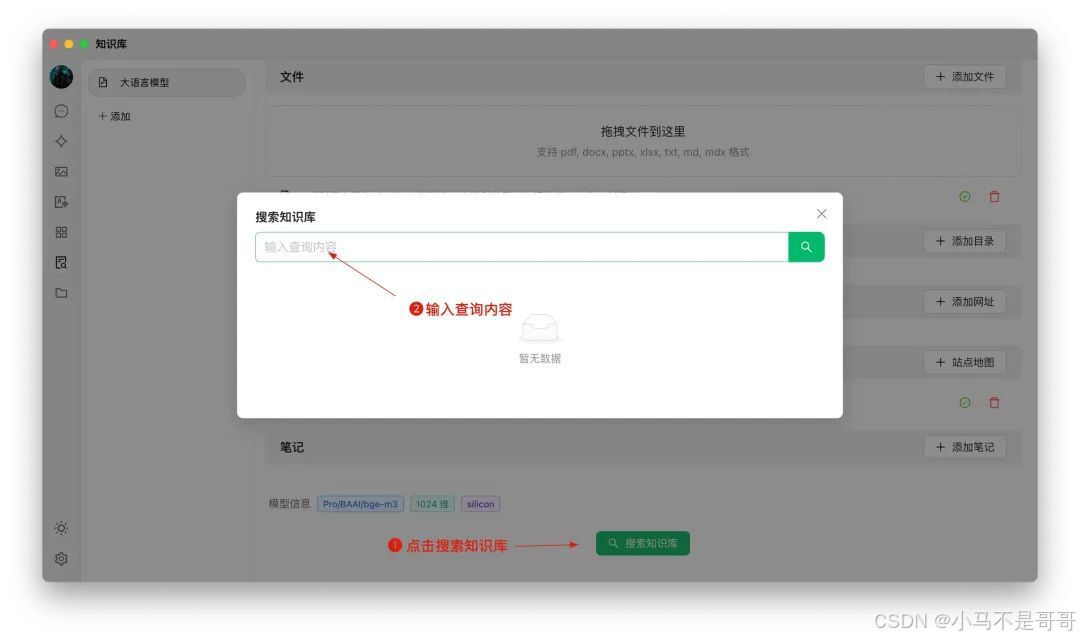Open the chat assistant sidebar icon
Screen dimensions: 1080x638
[x=61, y=111]
